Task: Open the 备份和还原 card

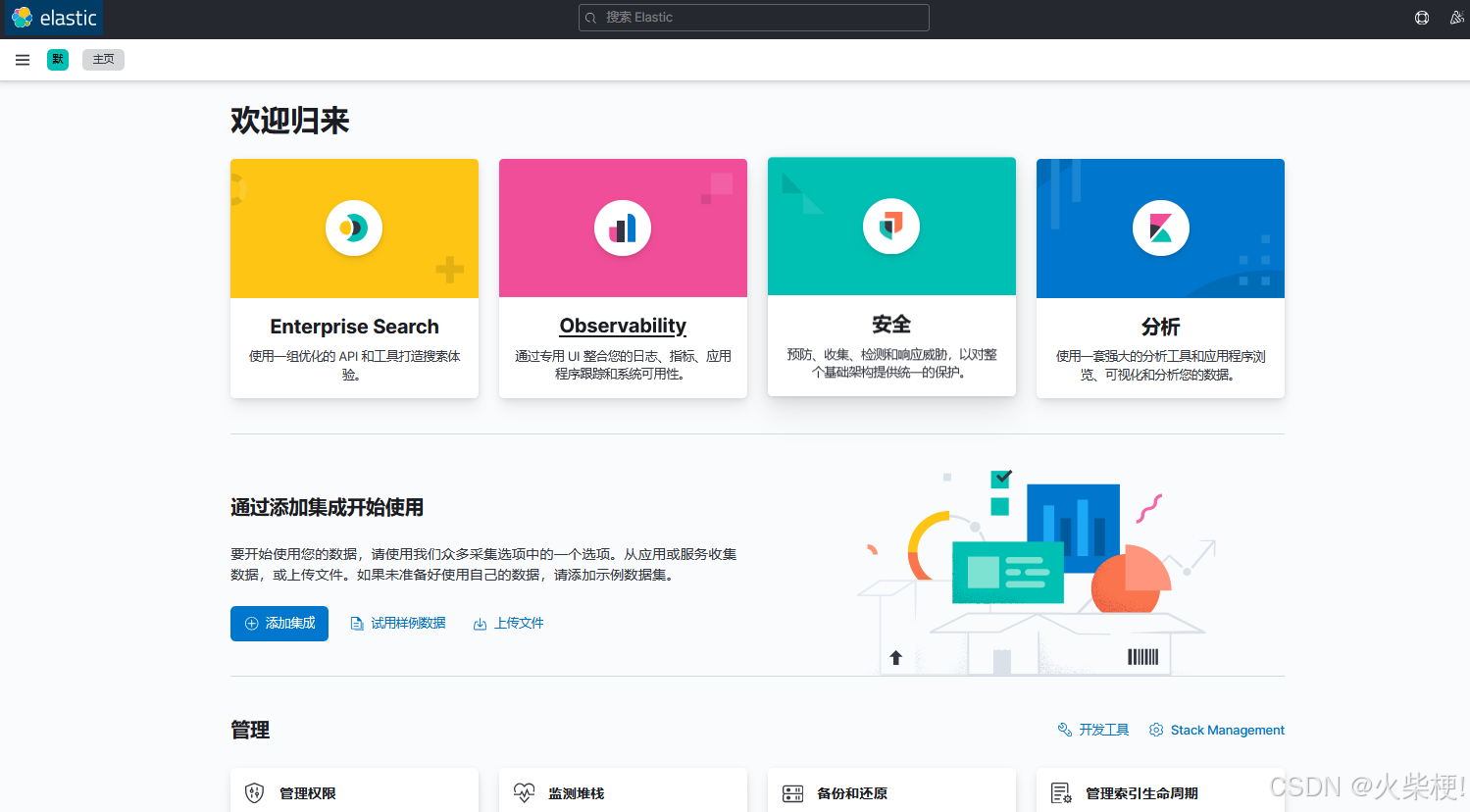Action: 891,790
